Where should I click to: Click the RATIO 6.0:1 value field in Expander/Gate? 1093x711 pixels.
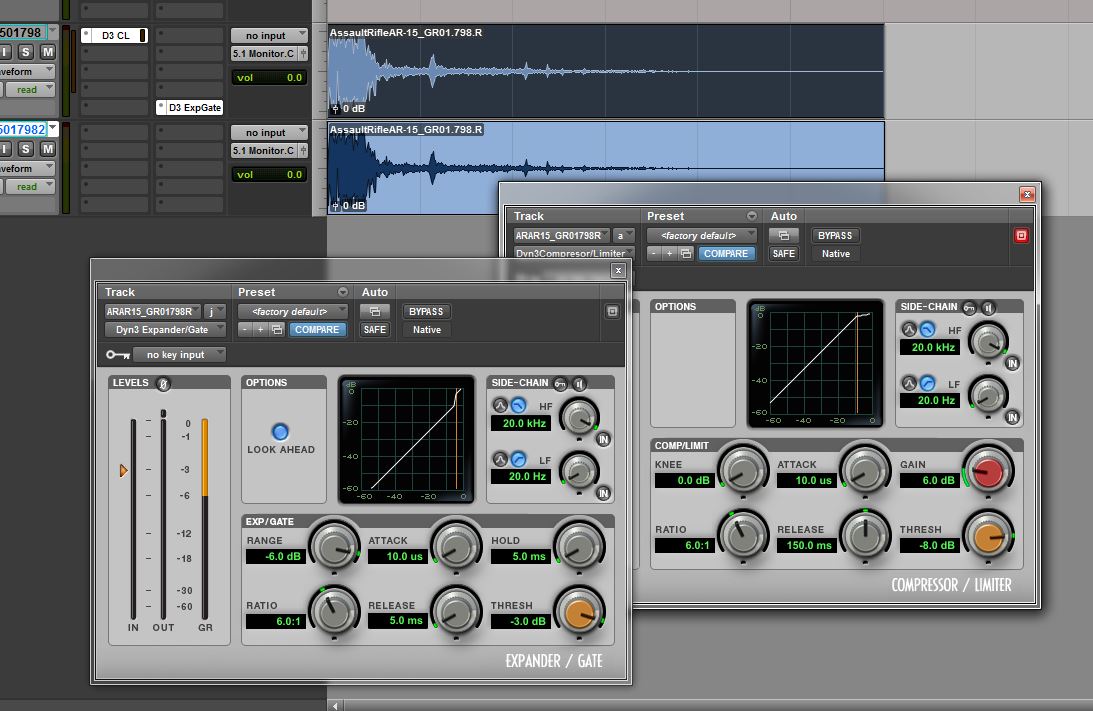click(275, 621)
